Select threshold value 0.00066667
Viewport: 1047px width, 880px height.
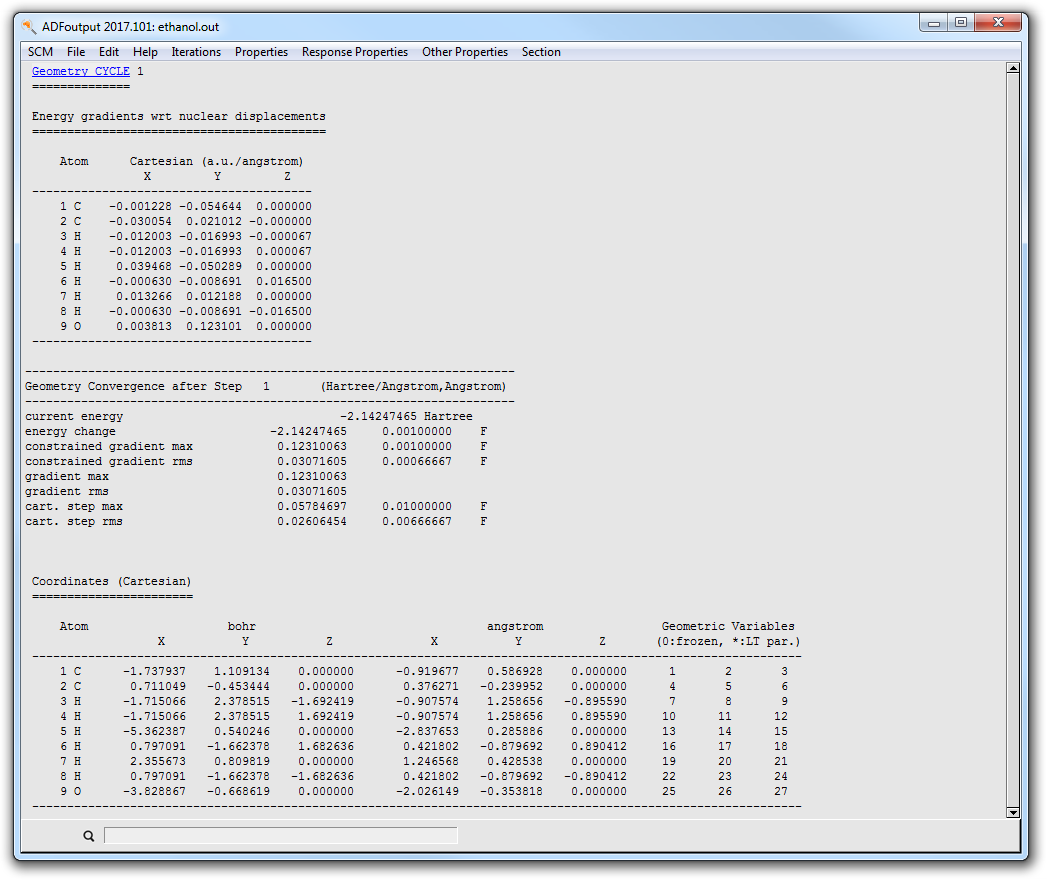pyautogui.click(x=417, y=461)
